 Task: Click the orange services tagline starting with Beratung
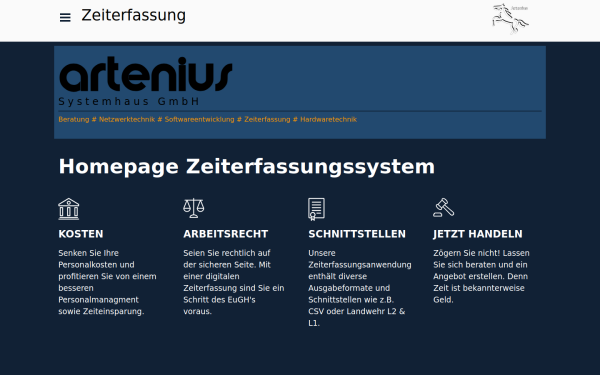pyautogui.click(x=207, y=119)
